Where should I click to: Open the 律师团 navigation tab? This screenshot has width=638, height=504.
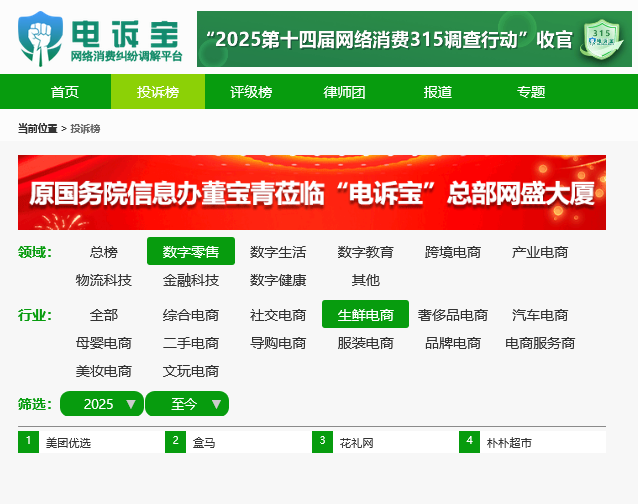(344, 92)
